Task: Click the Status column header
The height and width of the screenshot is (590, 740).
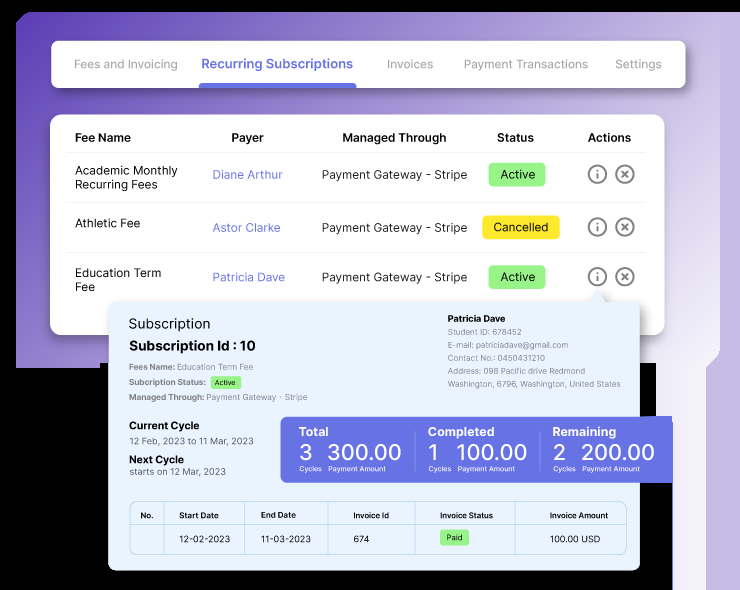Action: pos(515,138)
